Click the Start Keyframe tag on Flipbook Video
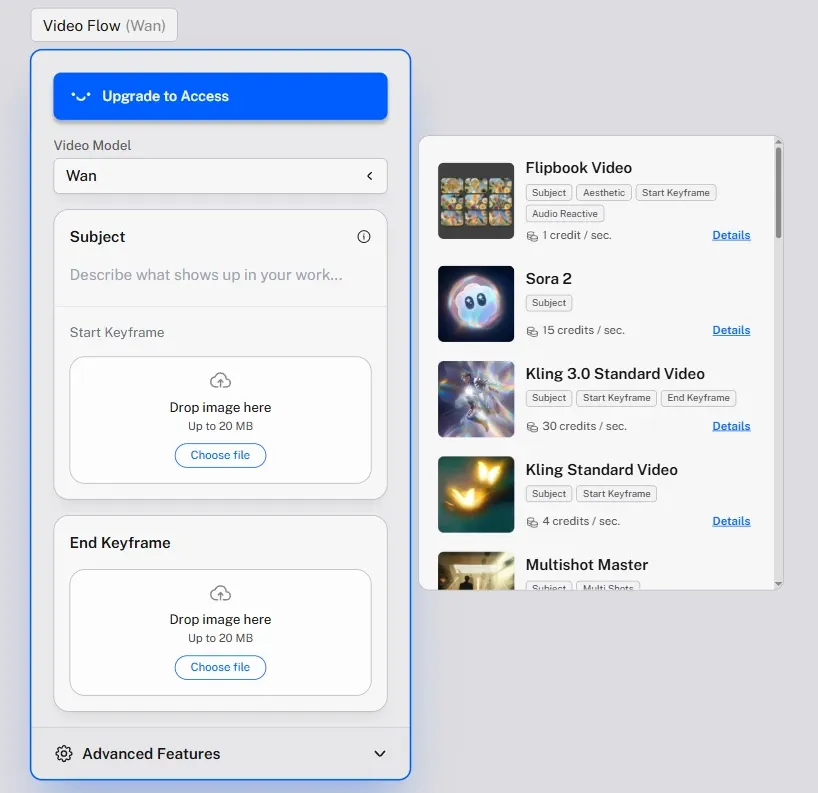This screenshot has width=818, height=793. click(x=676, y=193)
